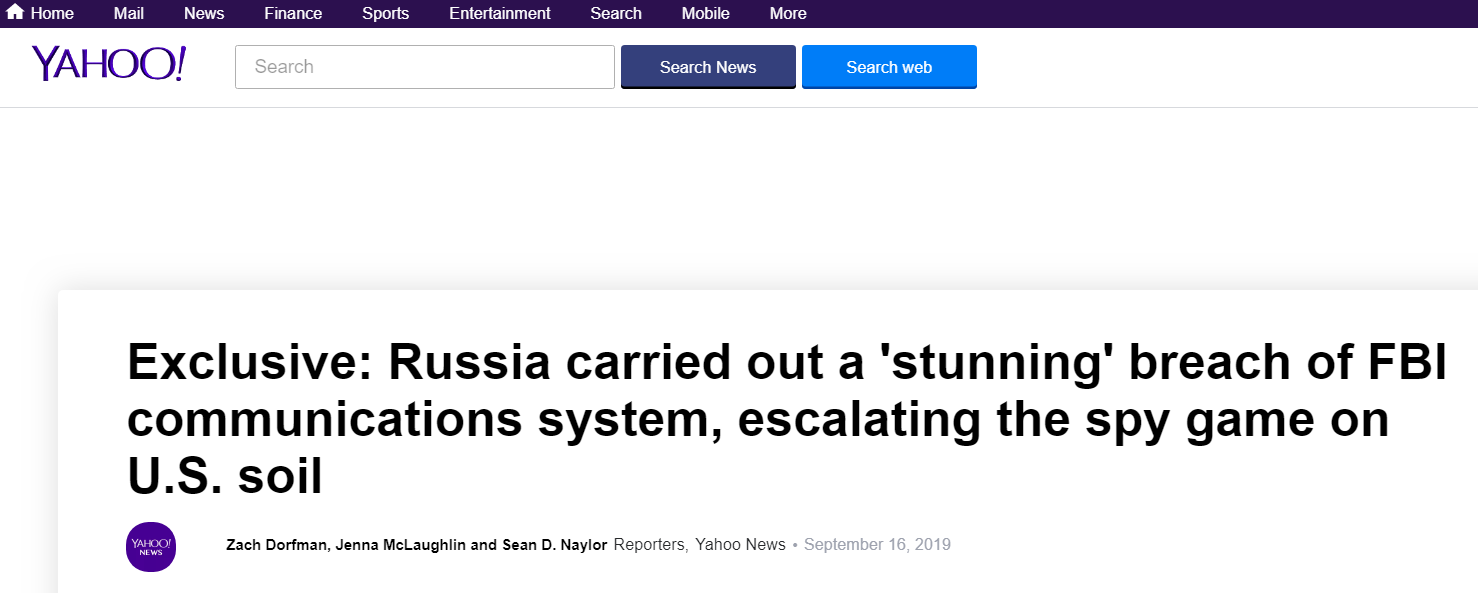The height and width of the screenshot is (593, 1478).
Task: Click the Search News button
Action: [x=708, y=66]
